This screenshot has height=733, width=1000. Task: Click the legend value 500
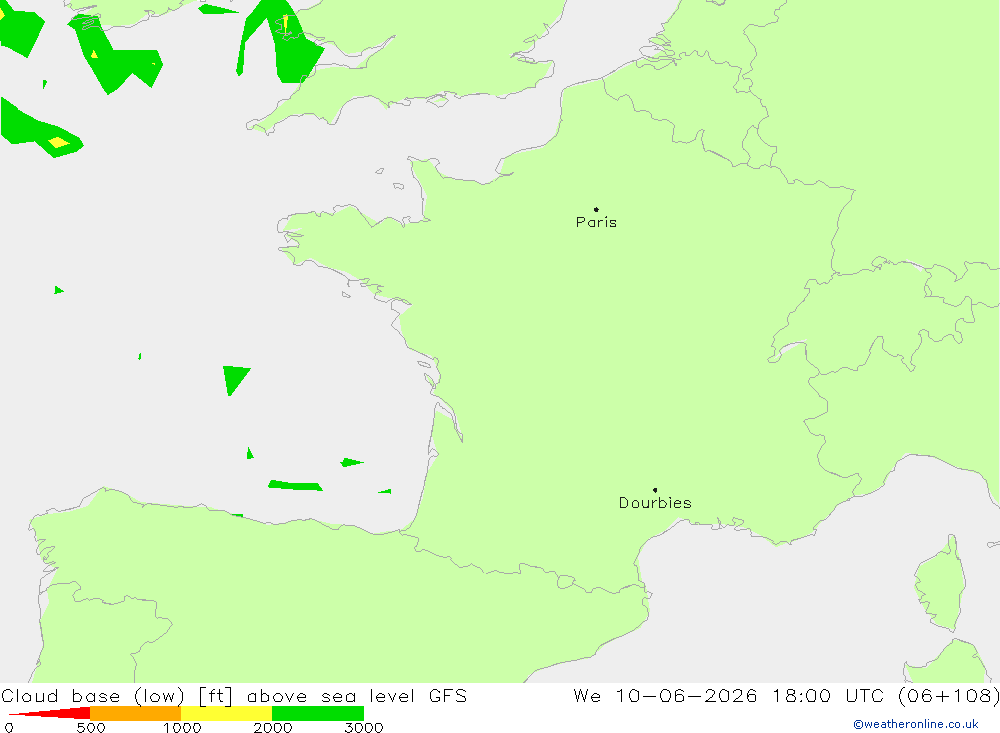pos(91,727)
